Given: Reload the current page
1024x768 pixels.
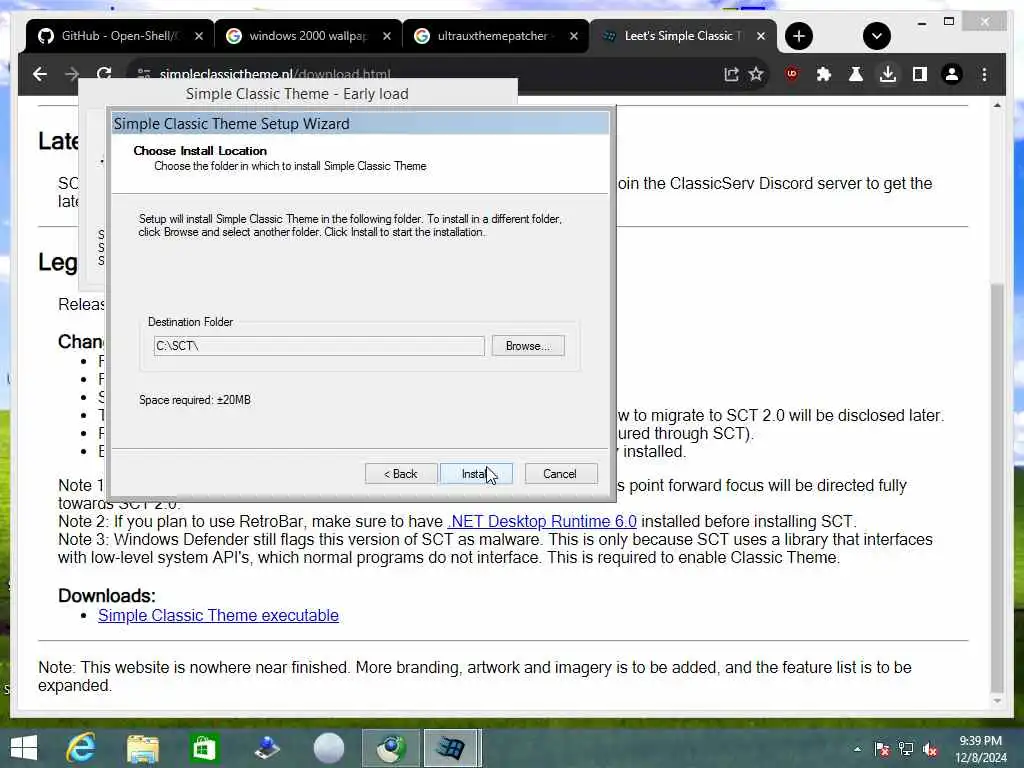Looking at the screenshot, I should [104, 74].
